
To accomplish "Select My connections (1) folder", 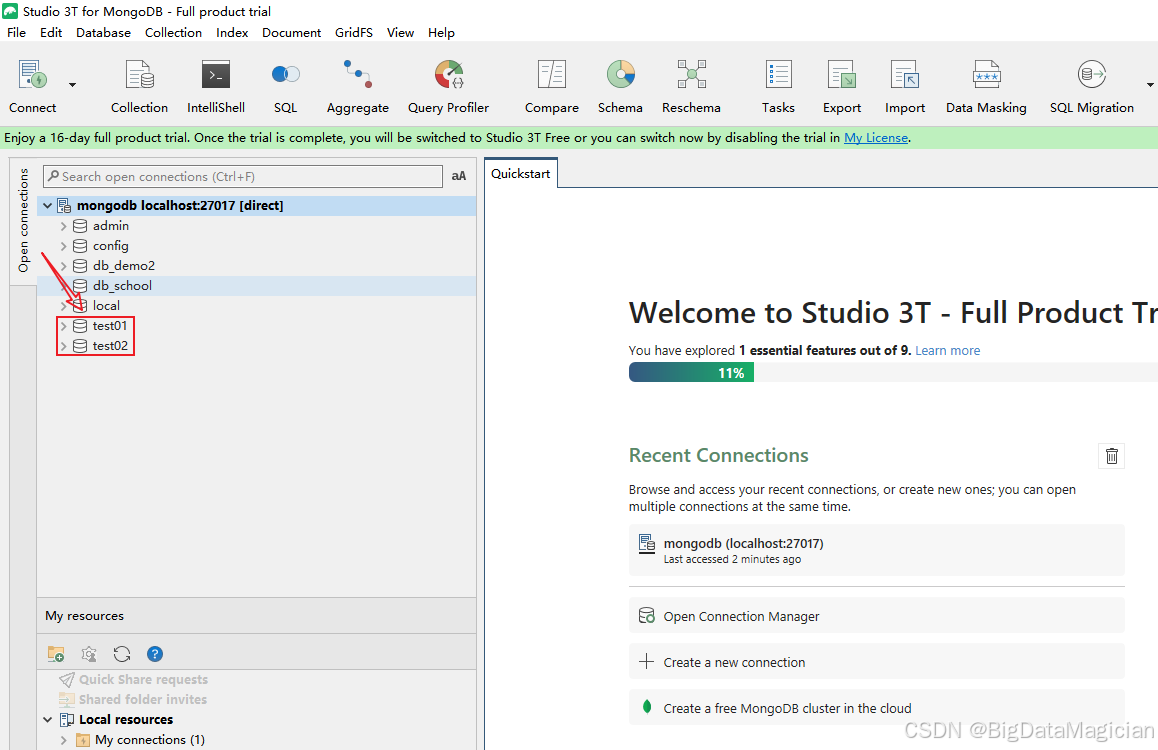I will point(150,740).
